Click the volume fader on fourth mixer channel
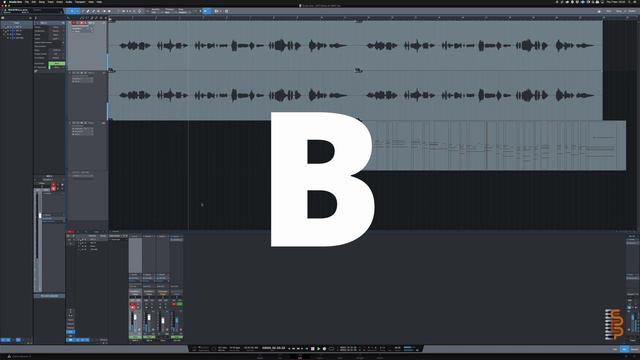 (x=177, y=320)
